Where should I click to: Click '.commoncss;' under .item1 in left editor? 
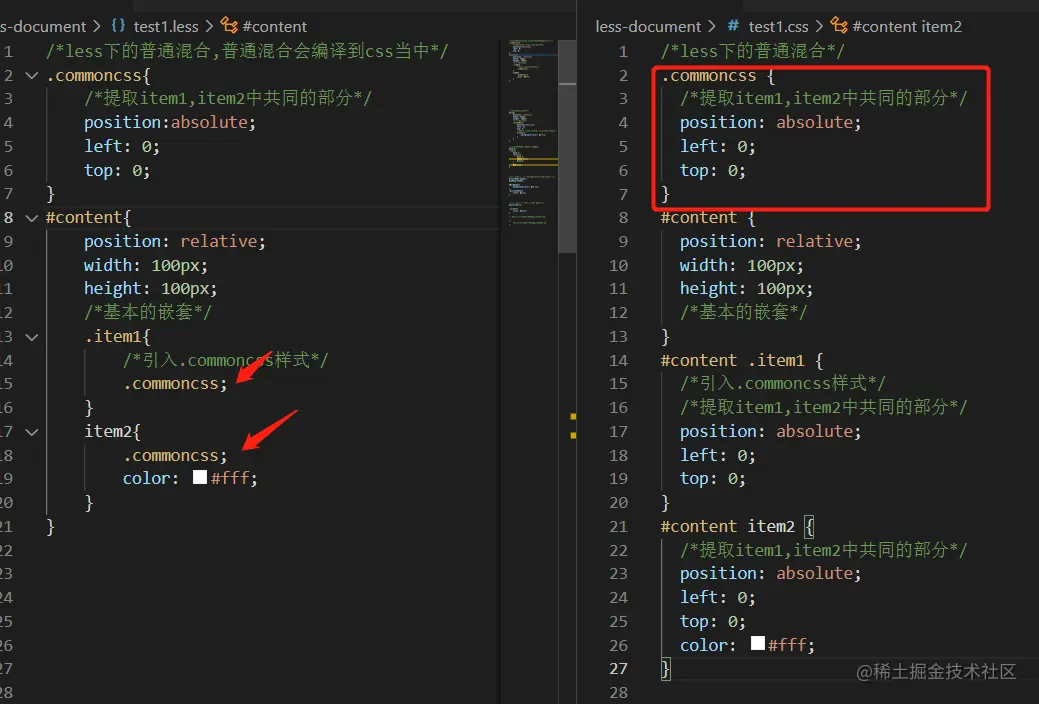tap(175, 384)
